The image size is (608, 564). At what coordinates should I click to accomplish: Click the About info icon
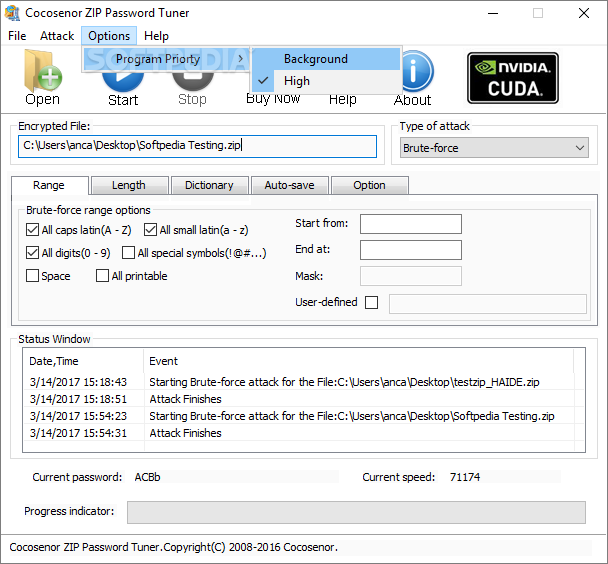point(416,72)
